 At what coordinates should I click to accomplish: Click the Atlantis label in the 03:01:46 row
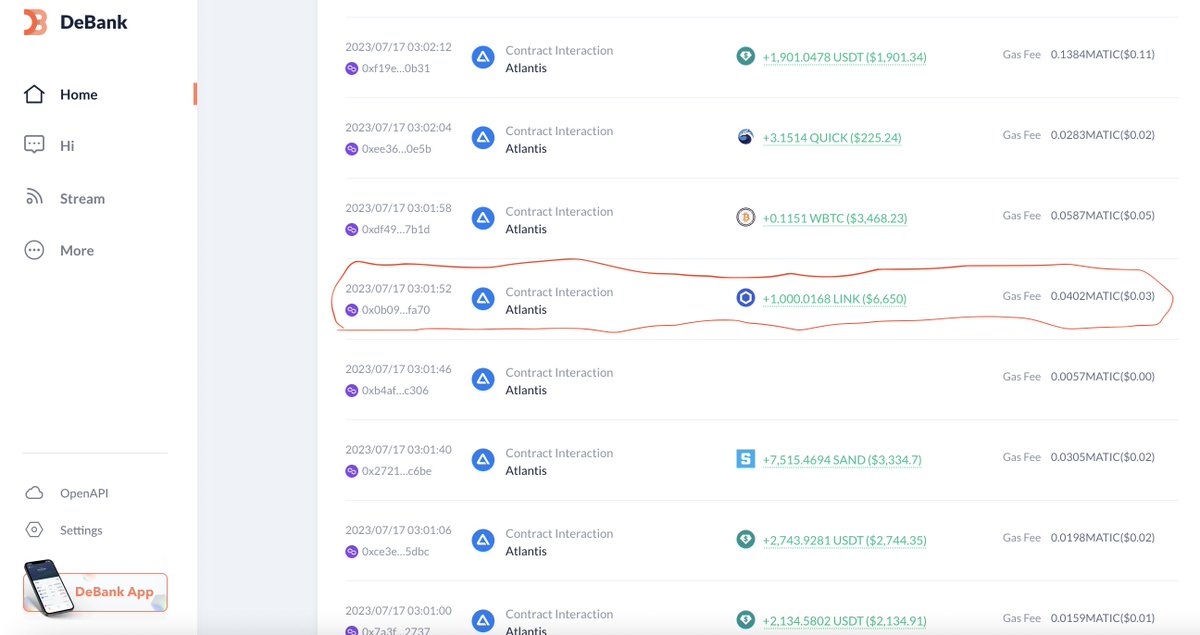coord(526,390)
